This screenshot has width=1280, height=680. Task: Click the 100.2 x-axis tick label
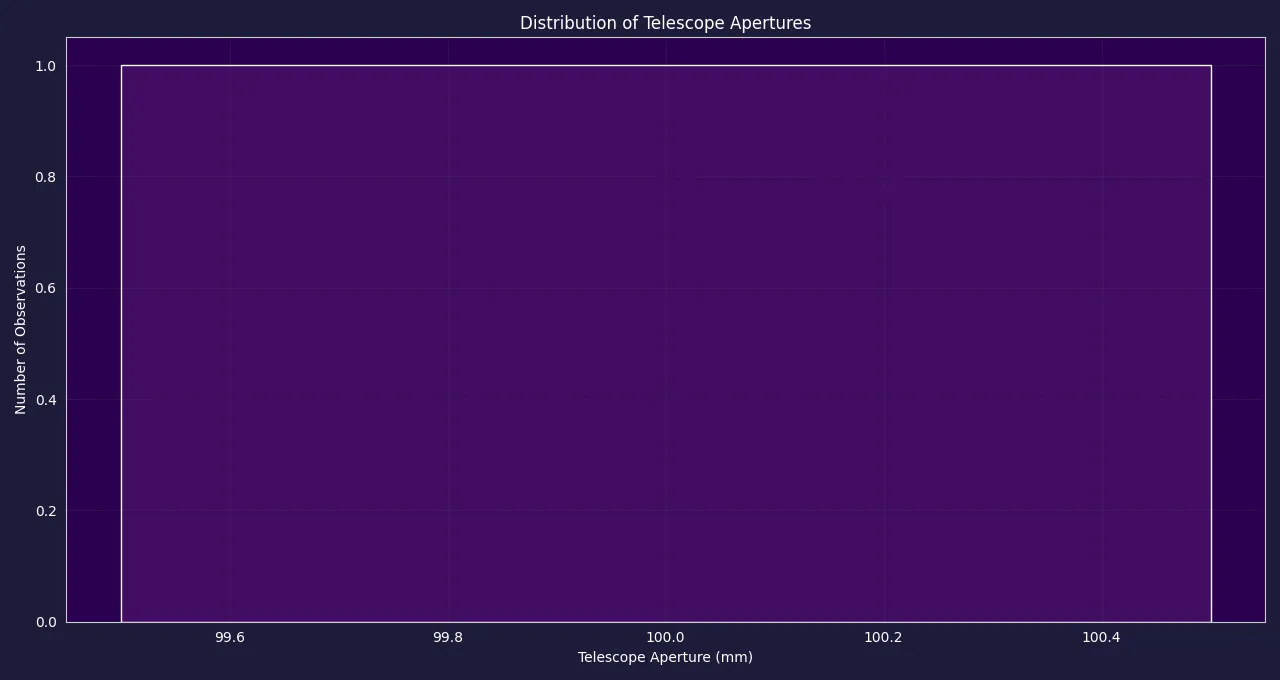tap(883, 638)
